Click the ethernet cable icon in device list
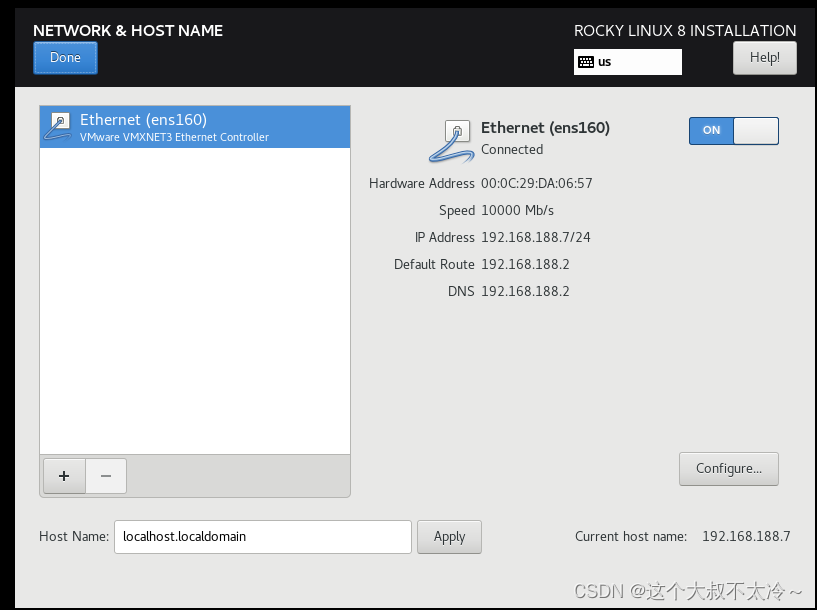 point(58,128)
